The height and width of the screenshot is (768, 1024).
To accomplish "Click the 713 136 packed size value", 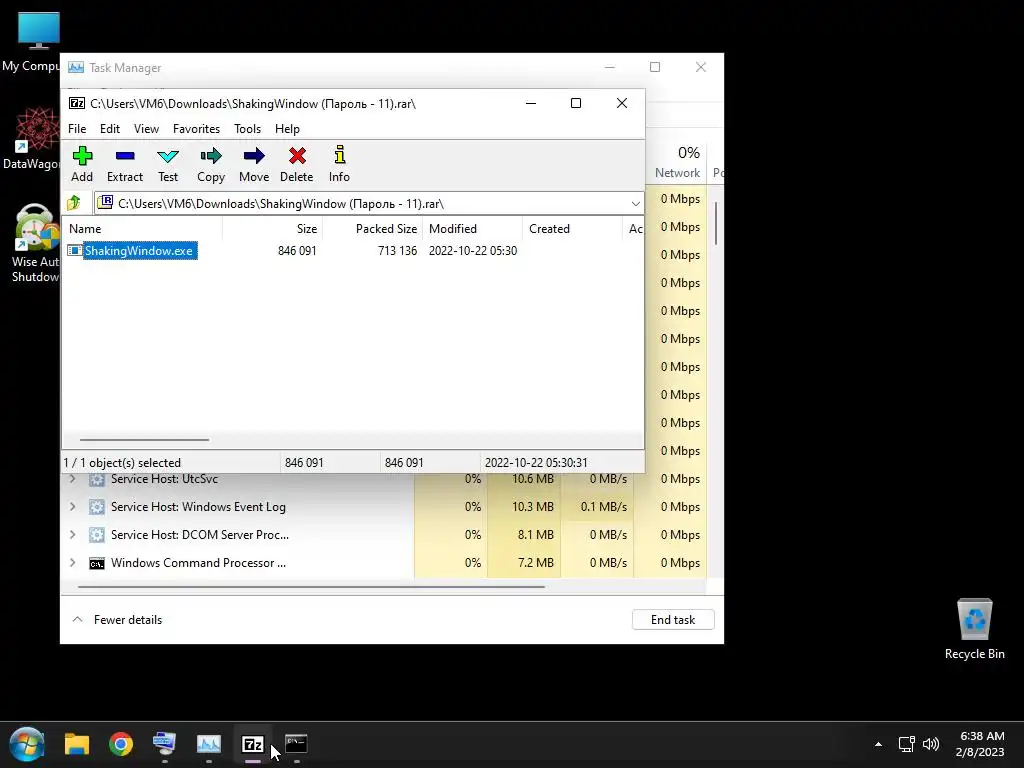I will (397, 251).
